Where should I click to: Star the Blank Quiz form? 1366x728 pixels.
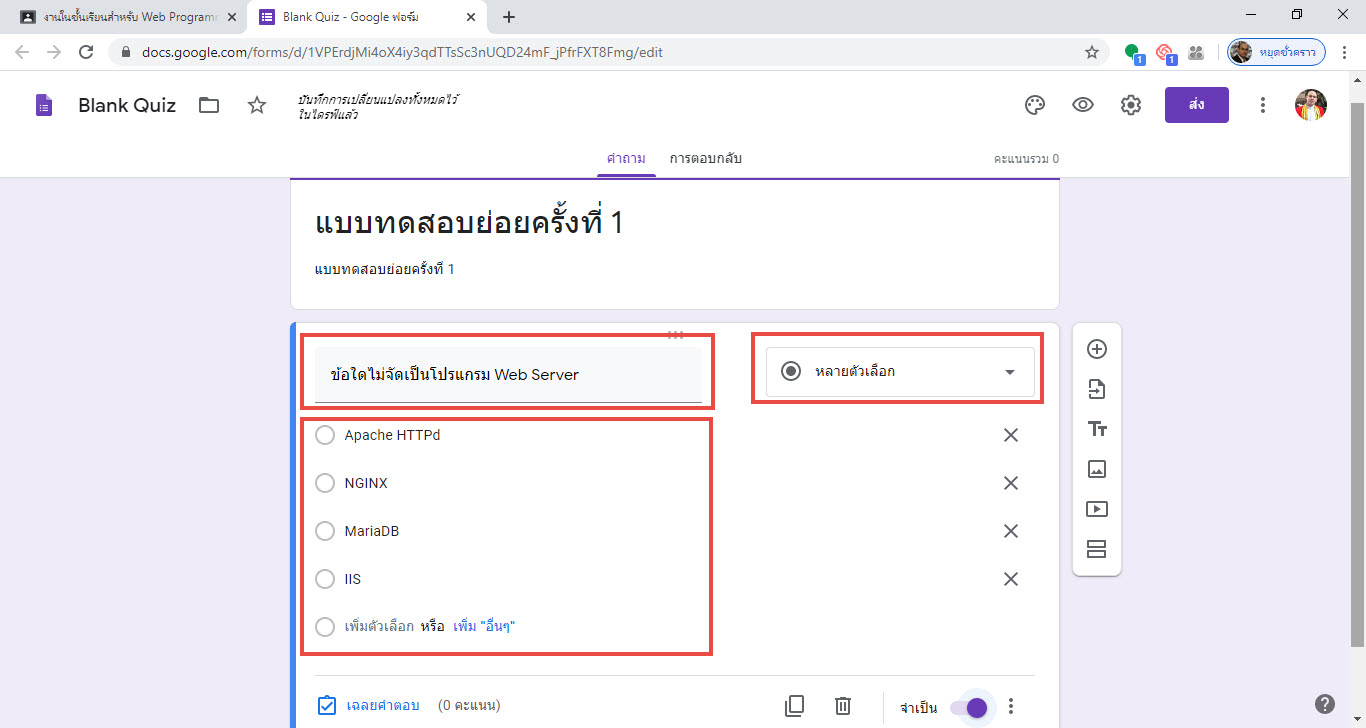click(x=257, y=105)
